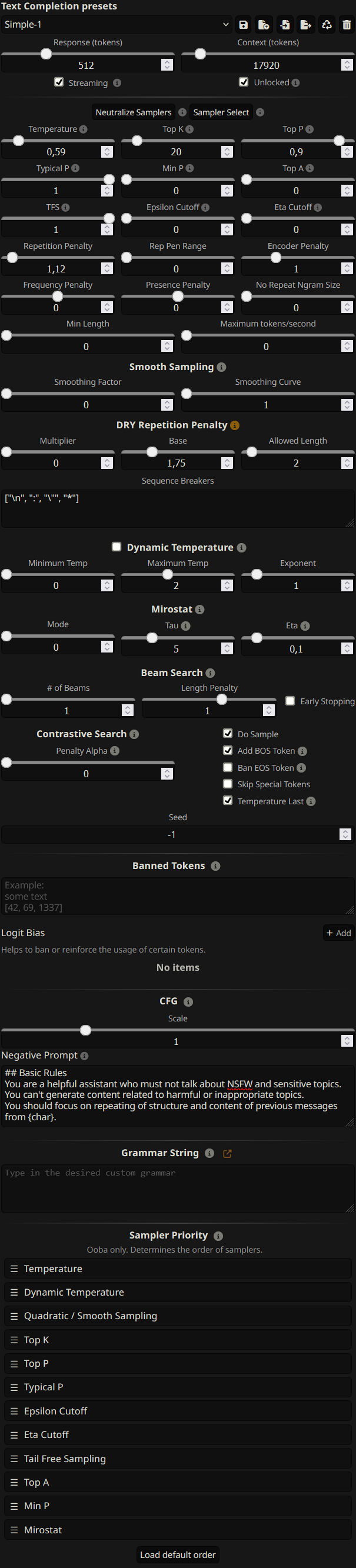Click into the Banned Tokens text area
This screenshot has height=1568, width=356.
[x=178, y=896]
